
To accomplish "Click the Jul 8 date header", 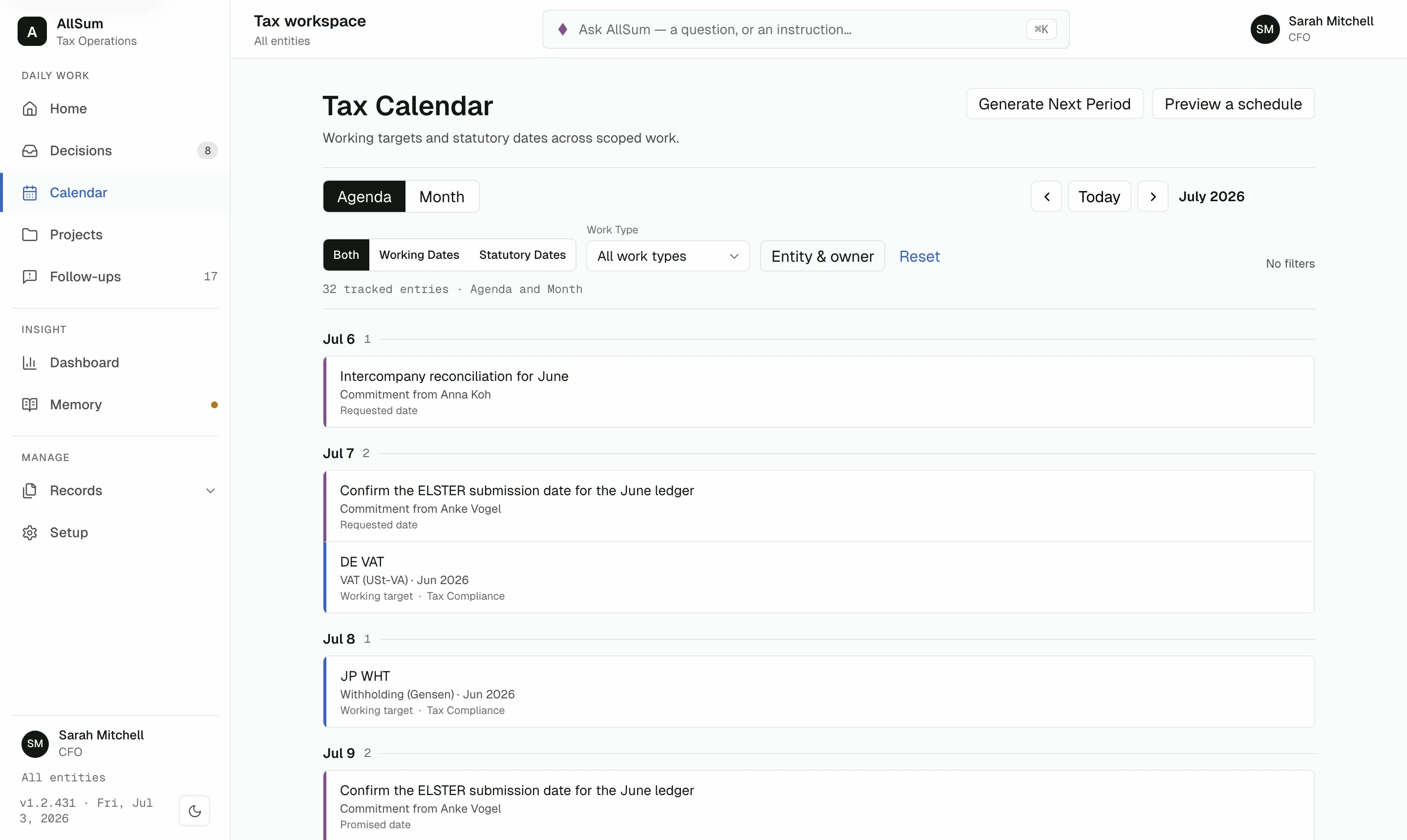I will (339, 639).
